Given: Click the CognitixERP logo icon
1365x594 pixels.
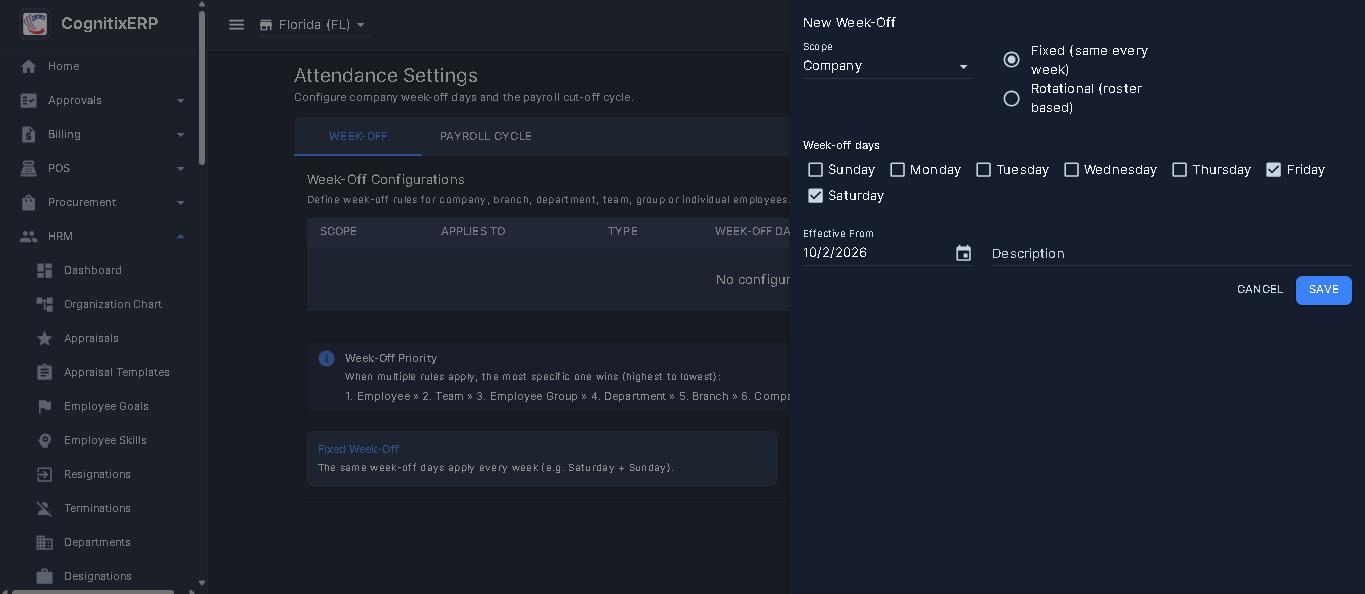Looking at the screenshot, I should click(x=35, y=23).
